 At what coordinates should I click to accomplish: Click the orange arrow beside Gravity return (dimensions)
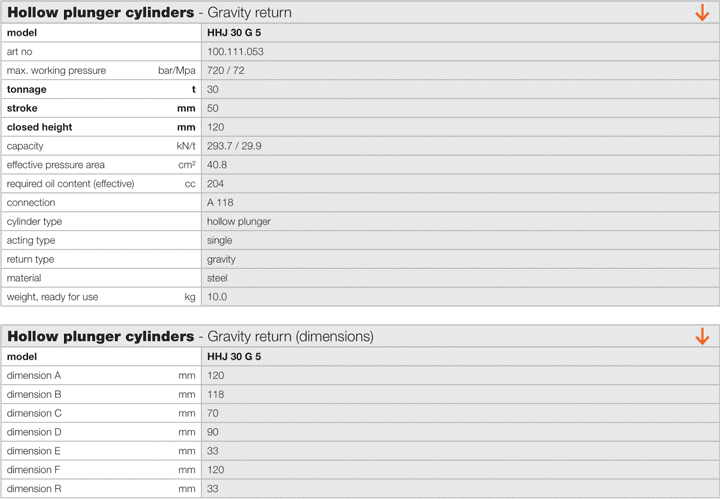click(702, 336)
